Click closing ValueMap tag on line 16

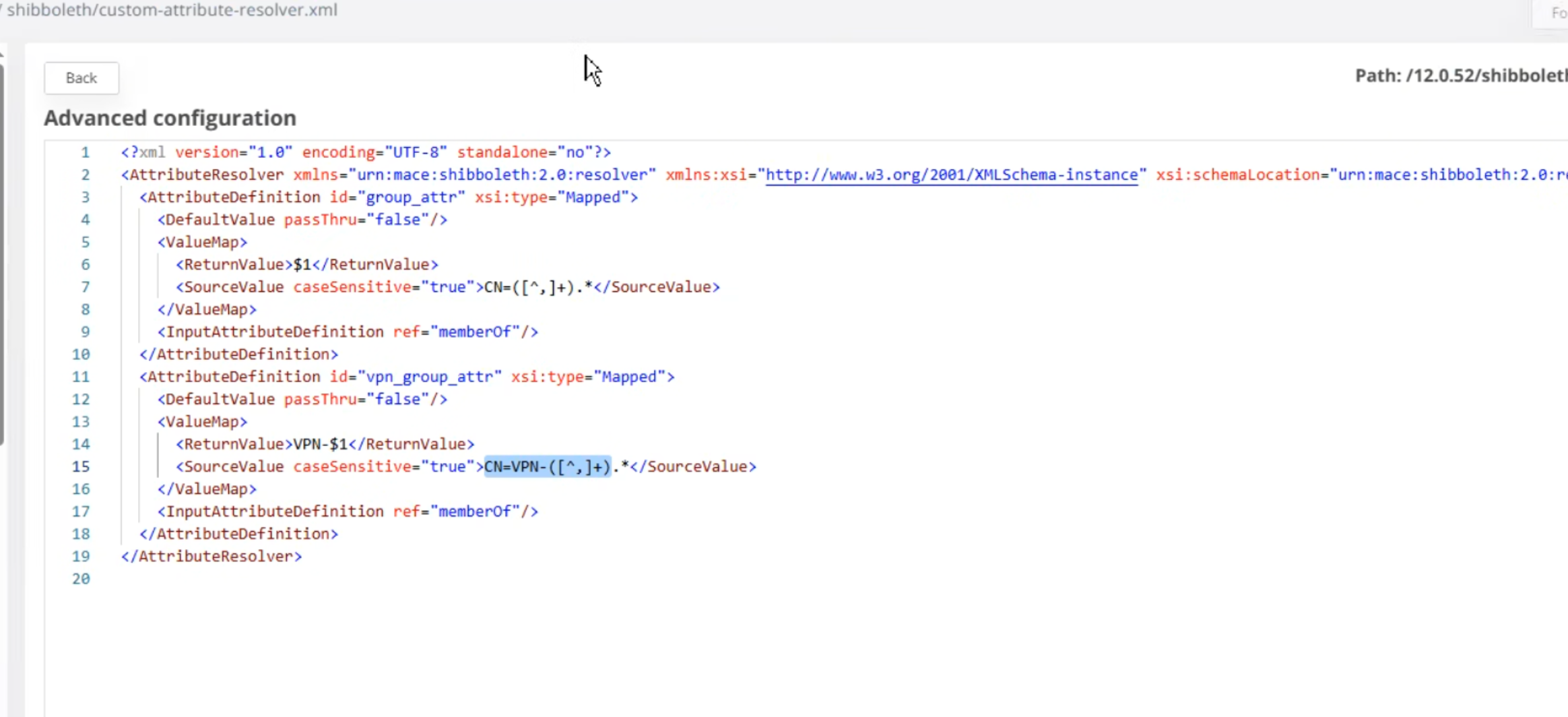pyautogui.click(x=207, y=489)
